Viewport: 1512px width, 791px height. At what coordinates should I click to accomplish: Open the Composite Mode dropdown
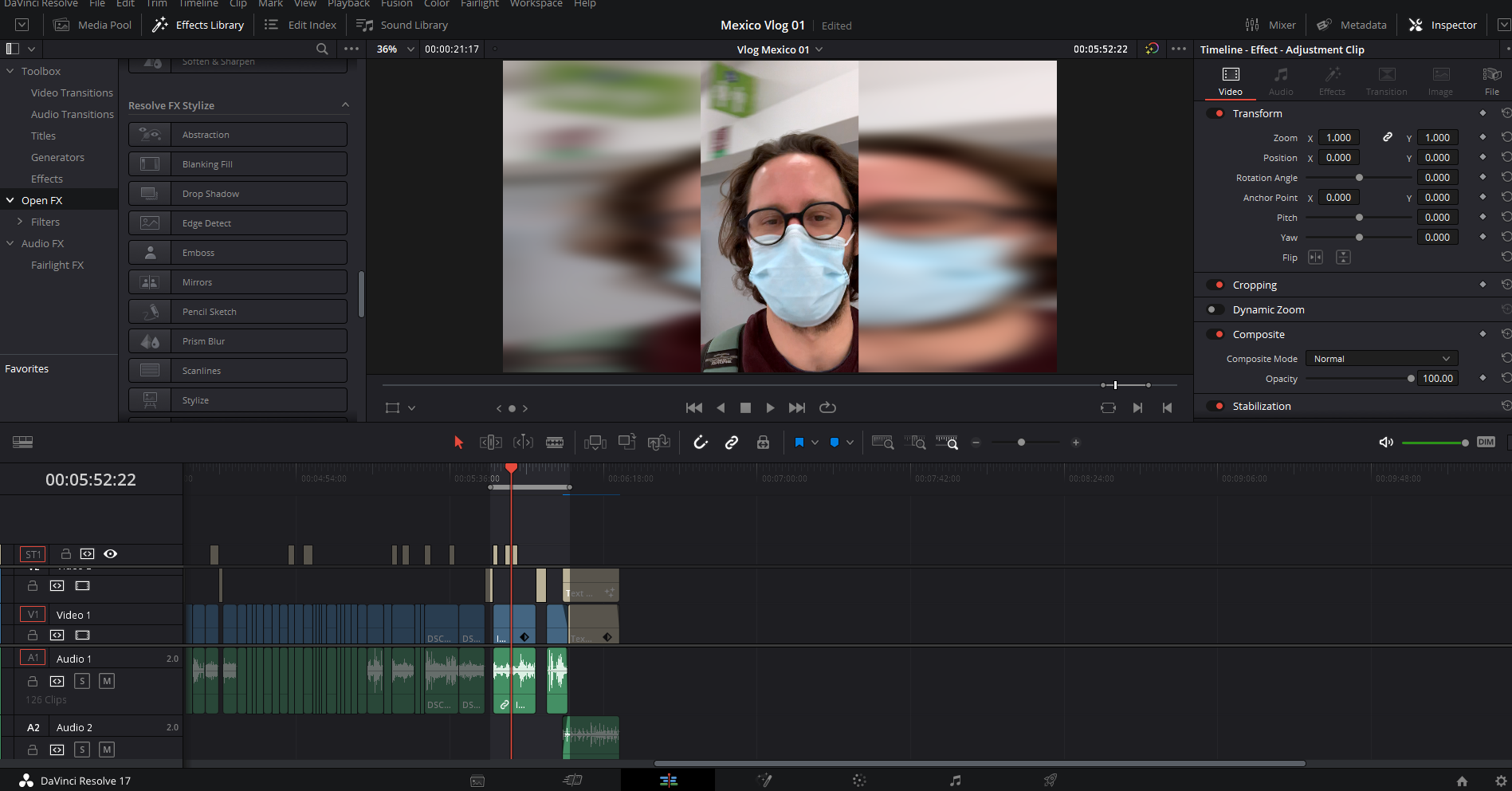1381,359
